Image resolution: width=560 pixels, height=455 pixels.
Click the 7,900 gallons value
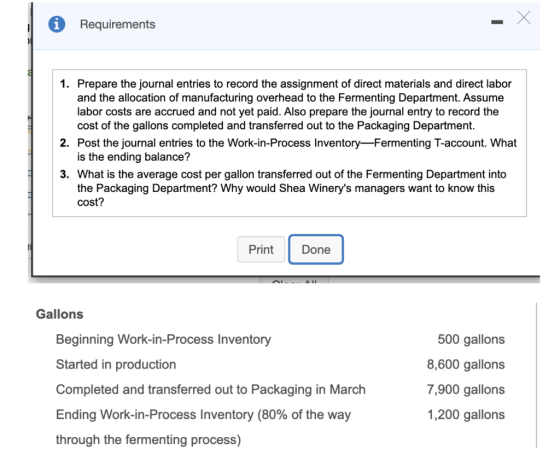click(x=466, y=389)
